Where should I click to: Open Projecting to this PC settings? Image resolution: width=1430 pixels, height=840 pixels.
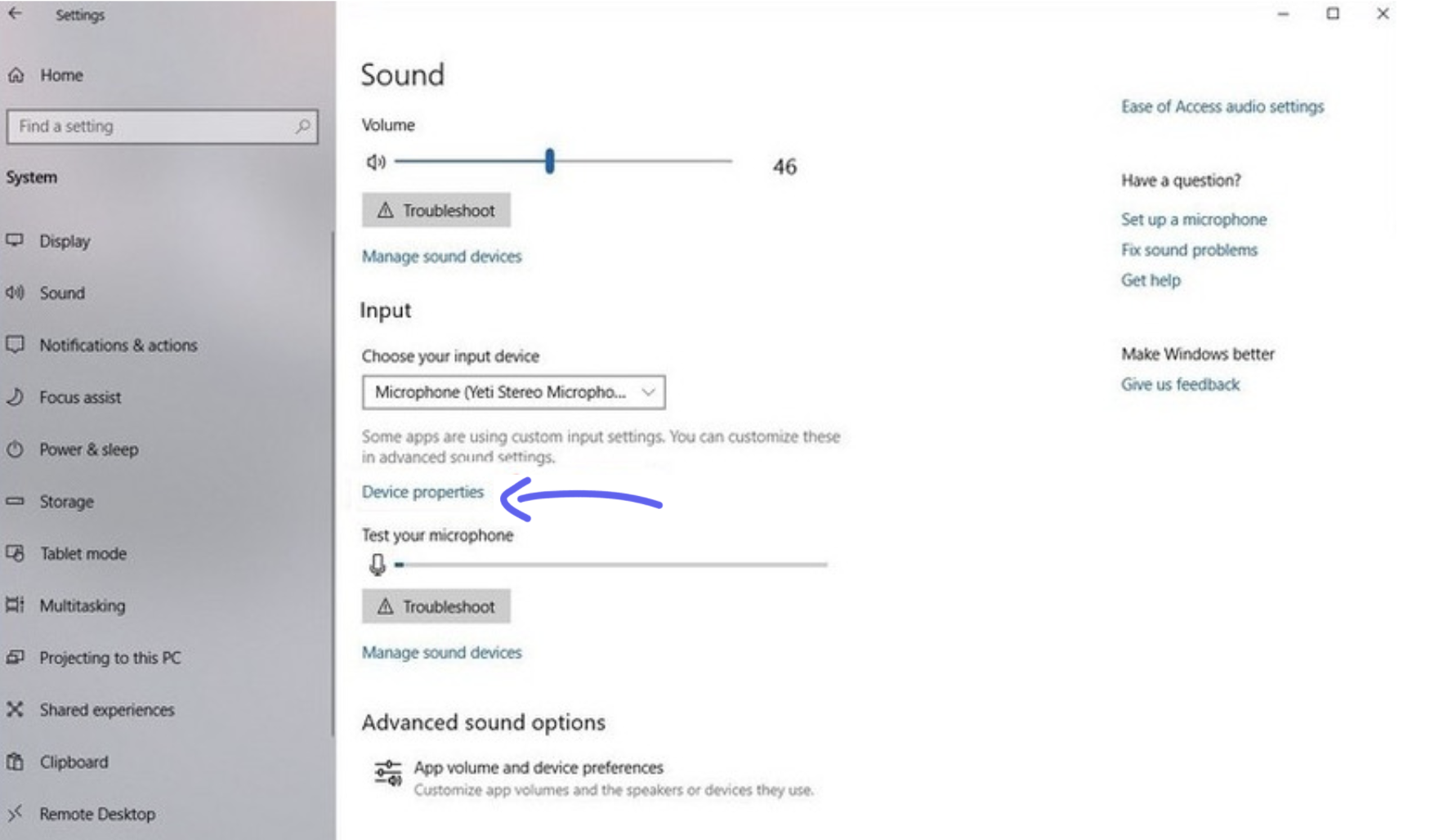pyautogui.click(x=110, y=658)
